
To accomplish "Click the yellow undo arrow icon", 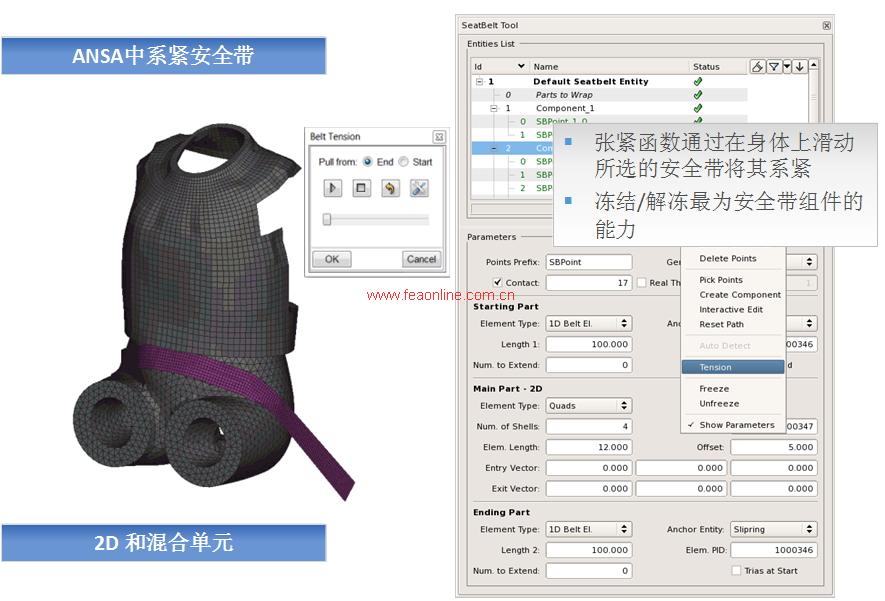I will click(x=390, y=188).
